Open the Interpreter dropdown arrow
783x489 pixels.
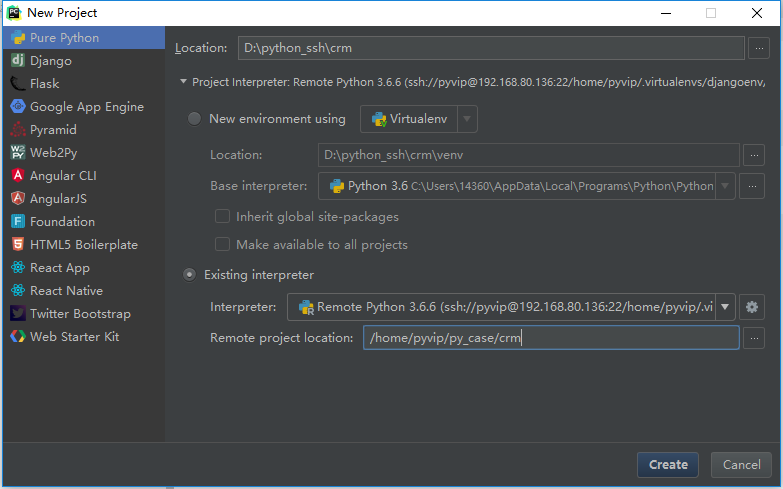pyautogui.click(x=725, y=307)
